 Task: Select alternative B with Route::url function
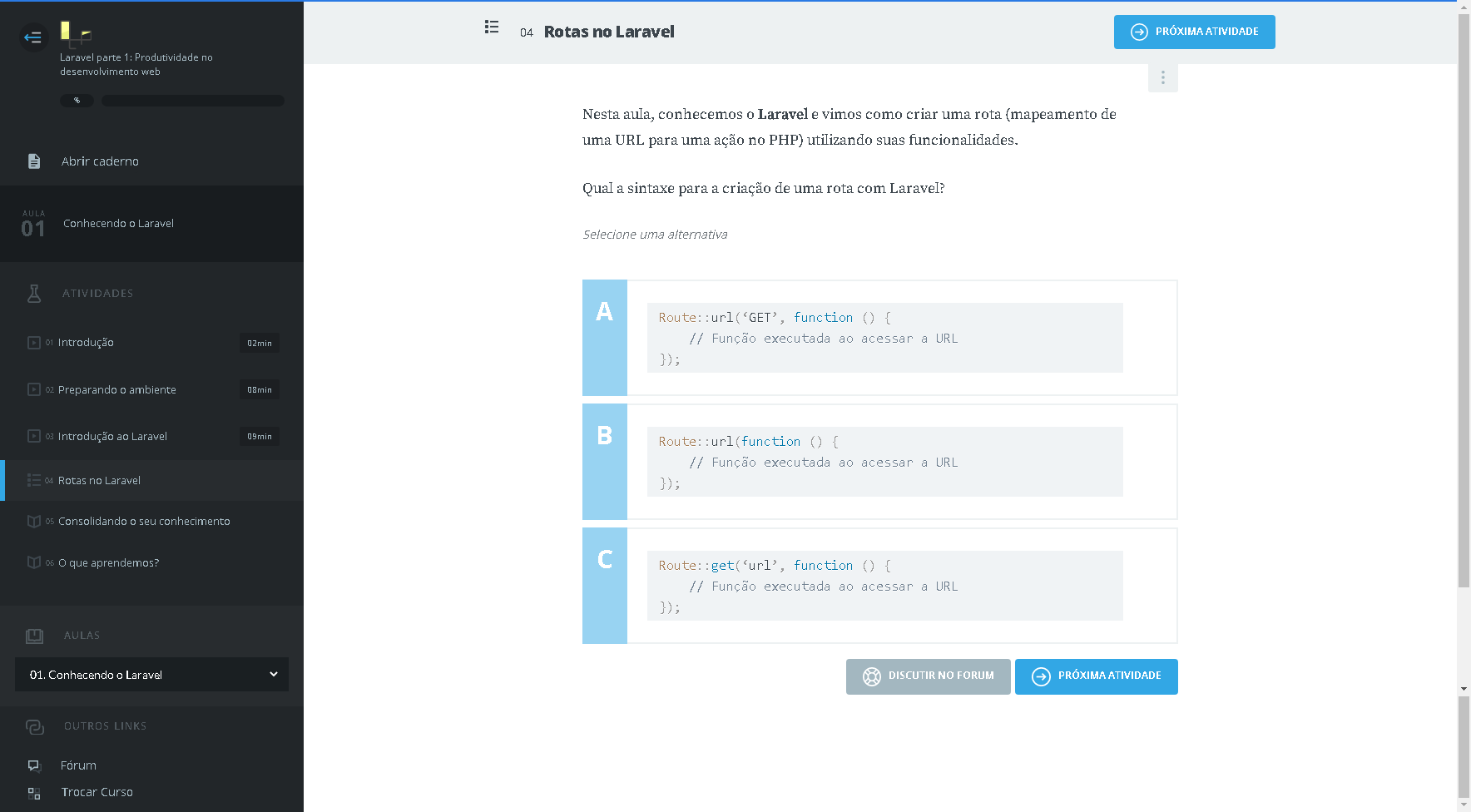(879, 462)
